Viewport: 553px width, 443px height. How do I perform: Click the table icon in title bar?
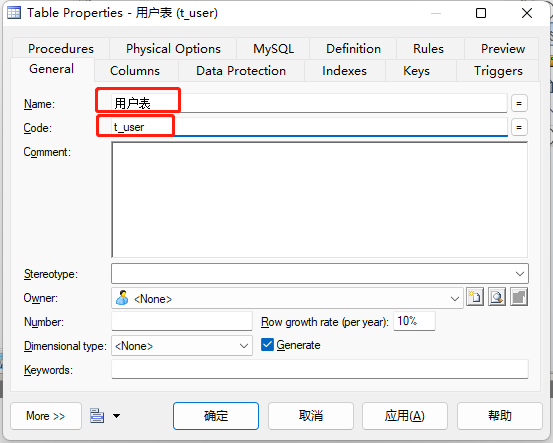[14, 13]
